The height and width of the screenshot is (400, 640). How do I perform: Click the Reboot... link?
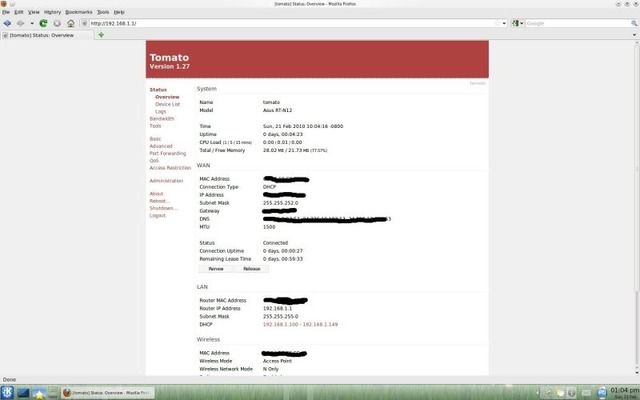(160, 201)
